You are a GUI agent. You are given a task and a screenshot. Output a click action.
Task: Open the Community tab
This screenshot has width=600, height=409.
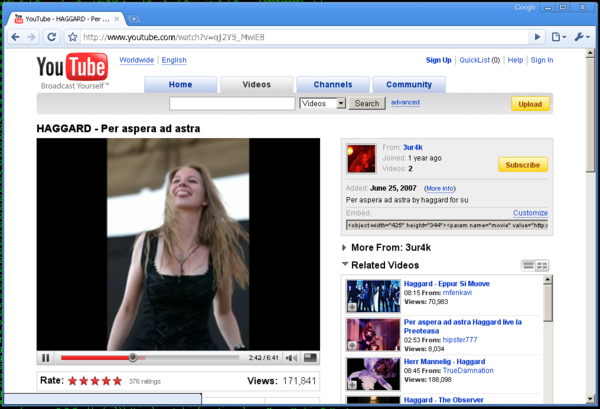click(x=409, y=85)
